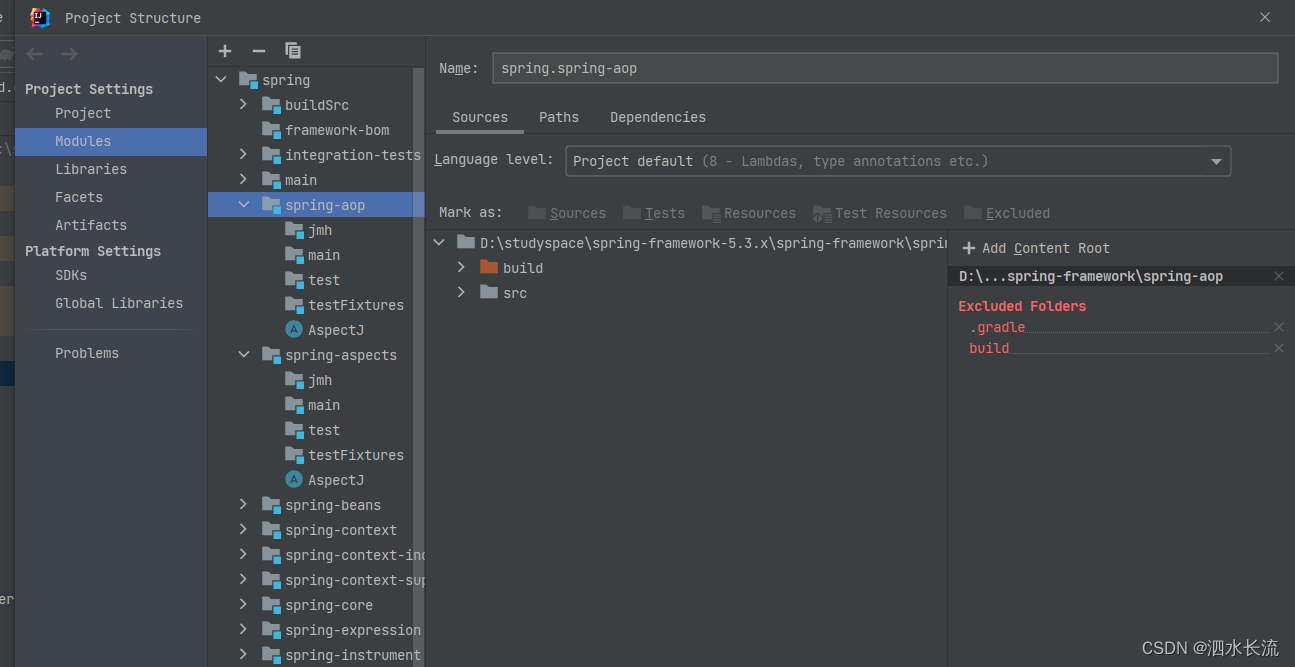
Task: Click the IntelliJ IDEA logo in the title bar
Action: (40, 17)
